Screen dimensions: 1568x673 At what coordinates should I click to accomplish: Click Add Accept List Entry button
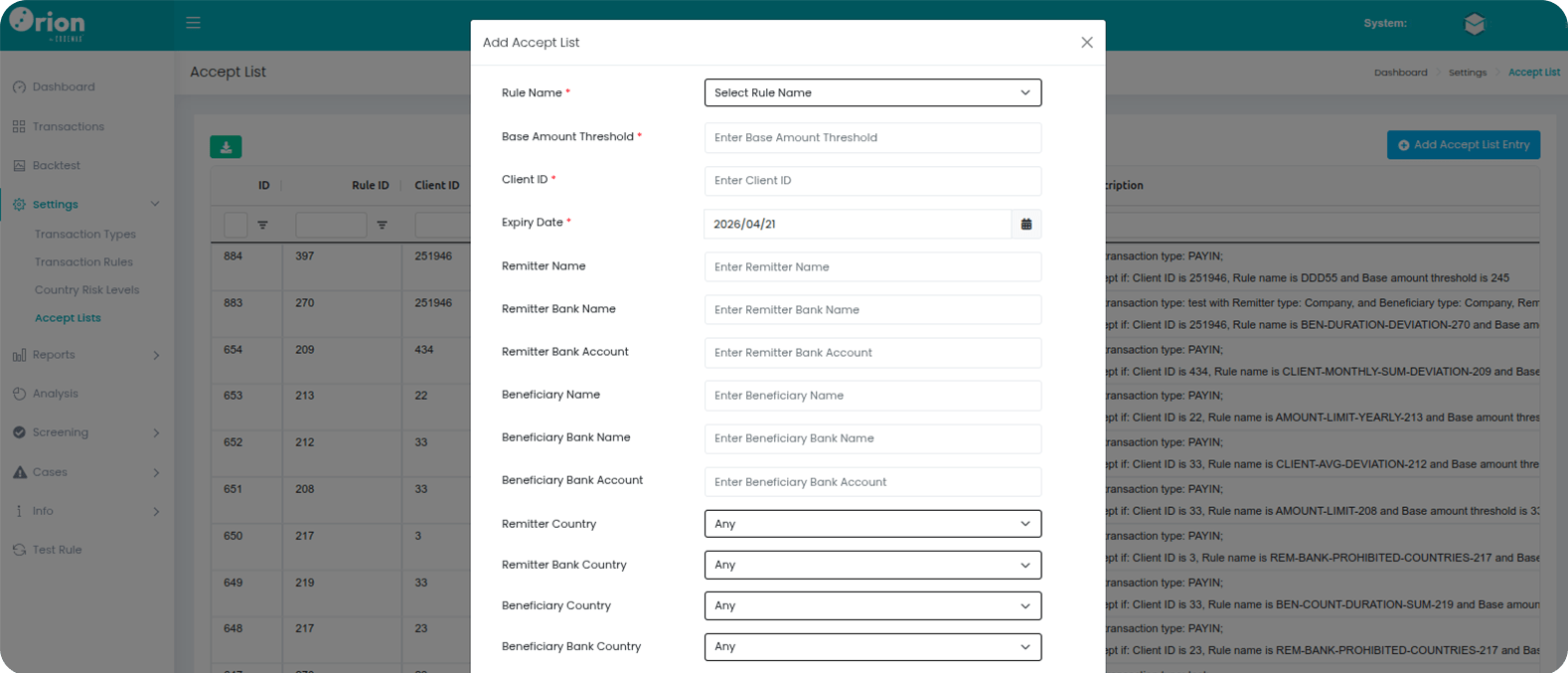1463,145
